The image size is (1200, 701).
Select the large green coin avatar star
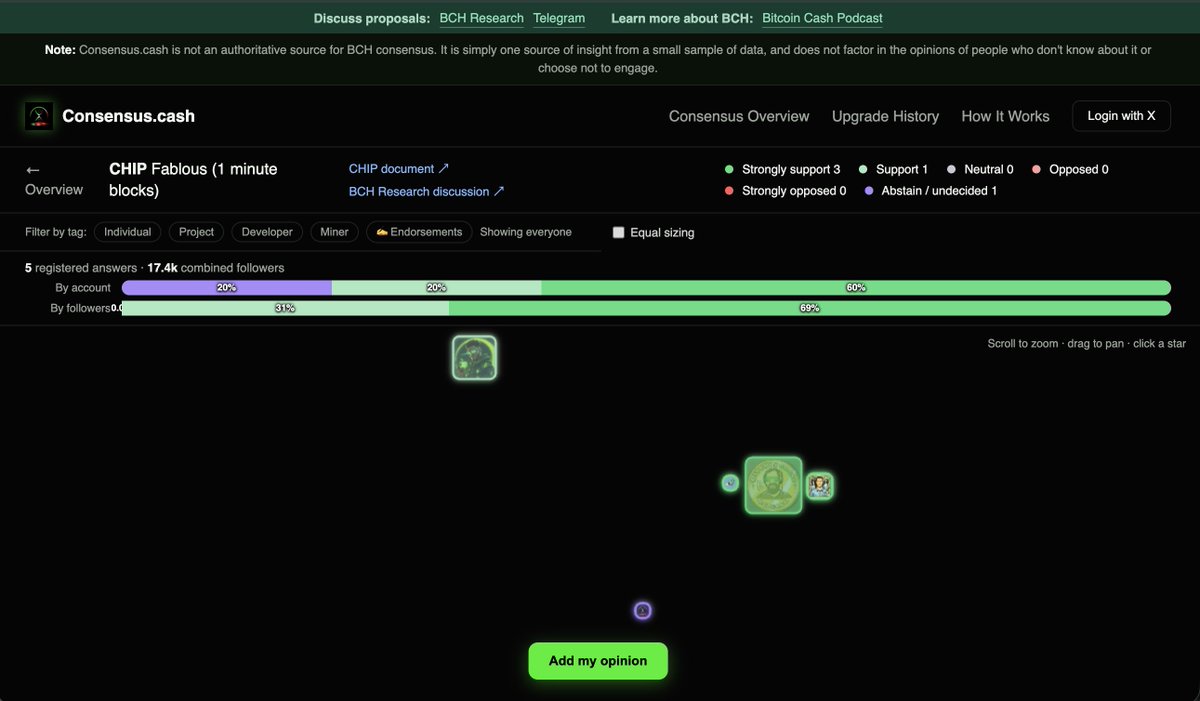773,486
